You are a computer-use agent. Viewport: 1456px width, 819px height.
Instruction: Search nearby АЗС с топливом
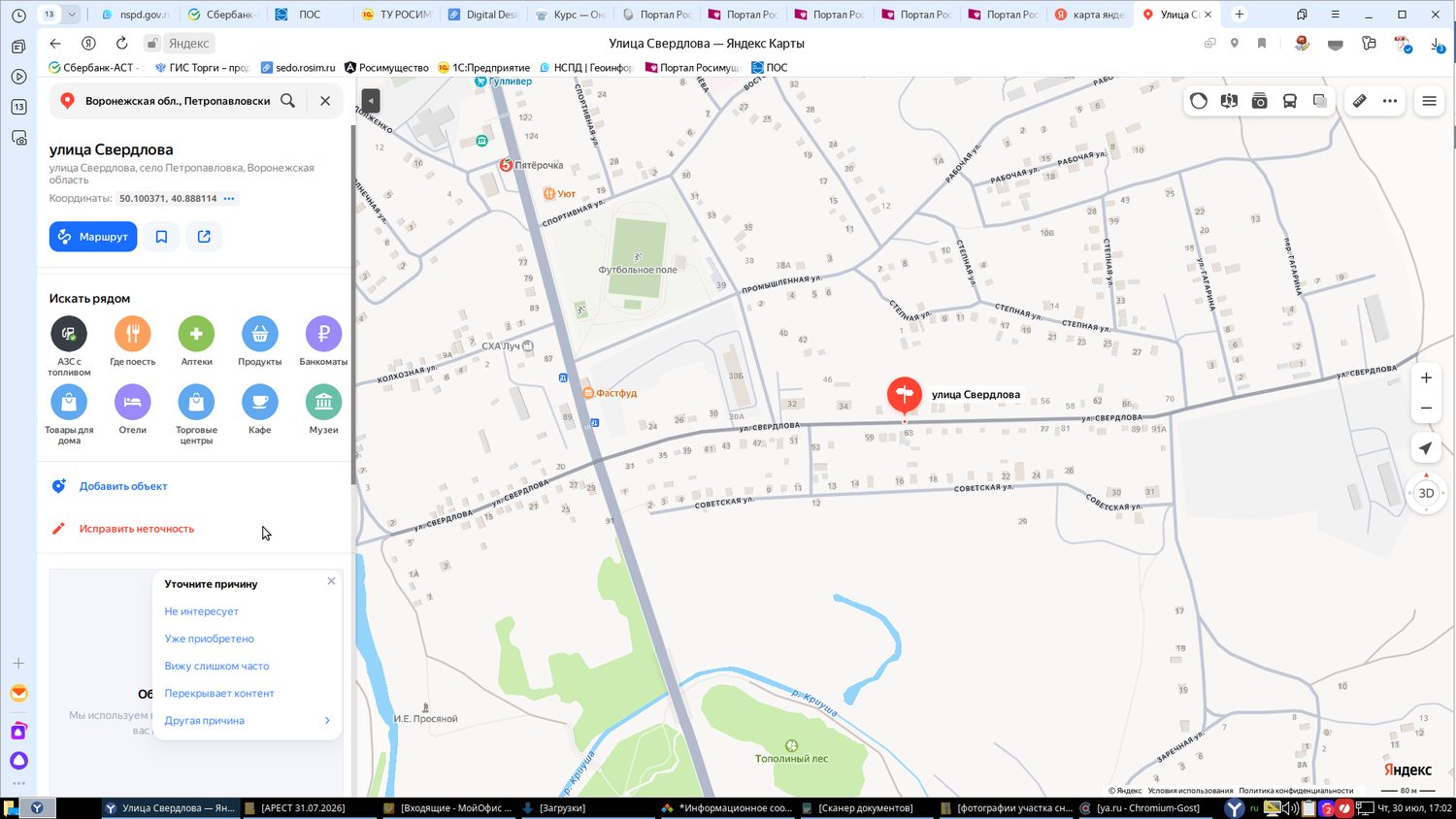click(x=68, y=346)
